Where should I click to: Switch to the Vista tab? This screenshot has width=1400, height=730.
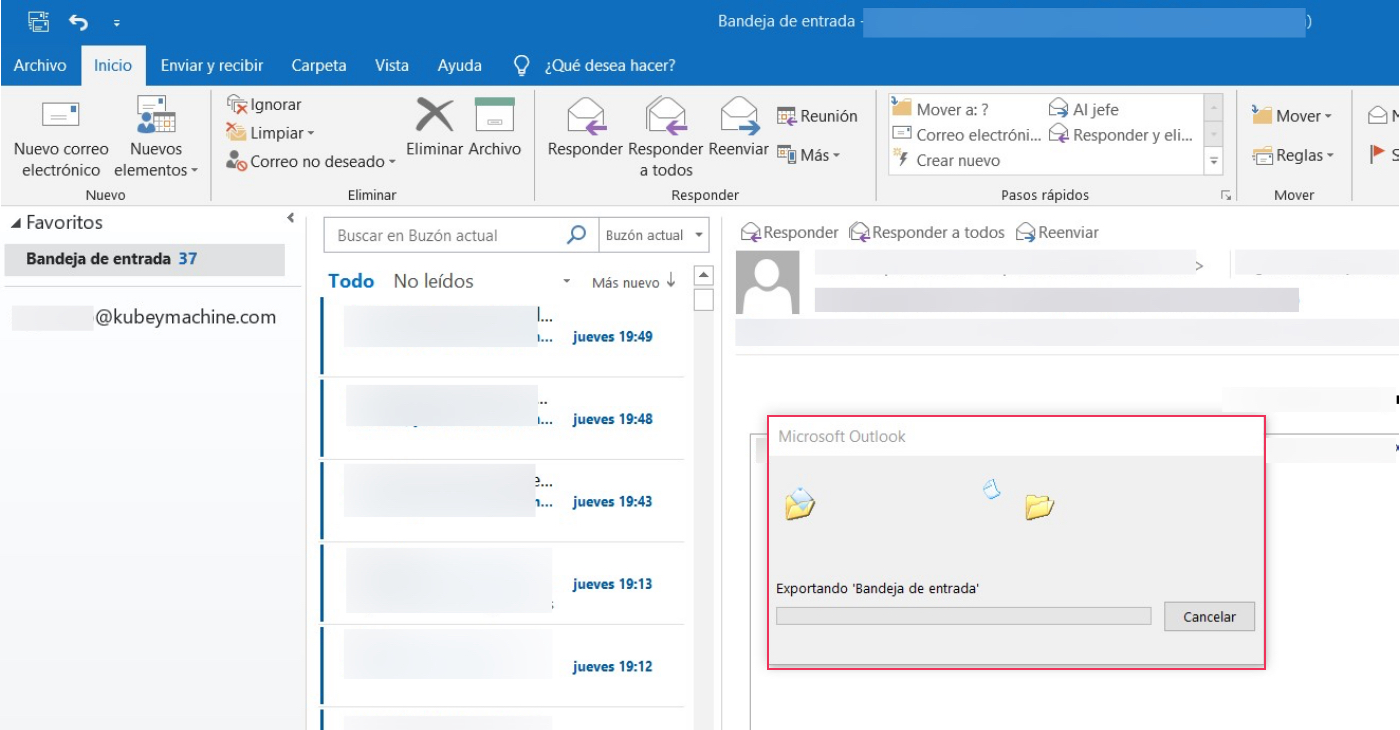pyautogui.click(x=392, y=65)
